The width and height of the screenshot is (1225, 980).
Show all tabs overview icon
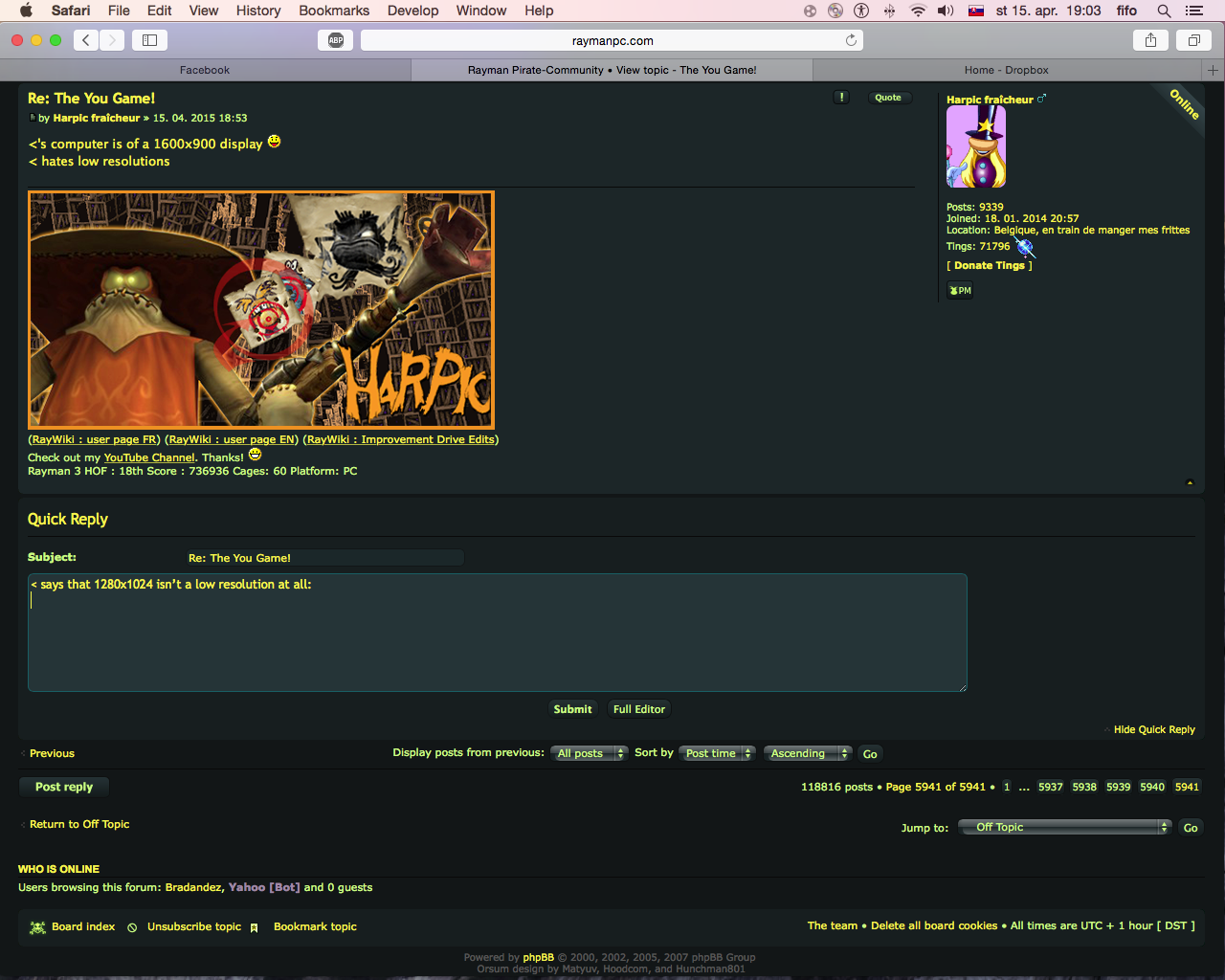[1194, 40]
